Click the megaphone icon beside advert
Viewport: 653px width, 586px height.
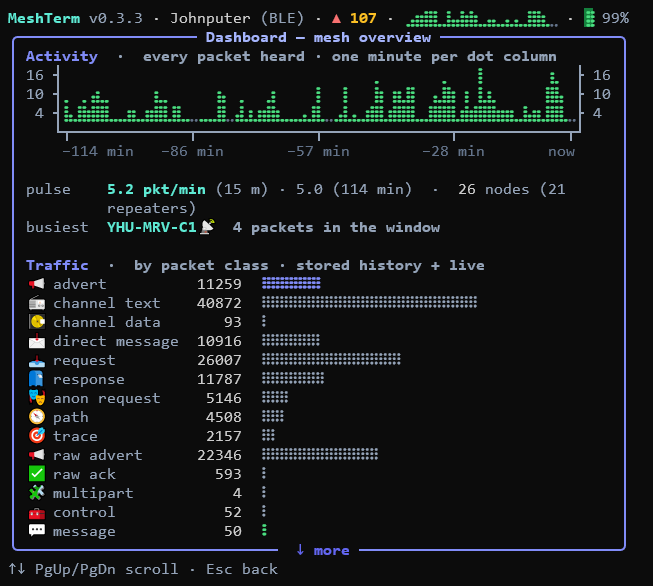tap(37, 284)
